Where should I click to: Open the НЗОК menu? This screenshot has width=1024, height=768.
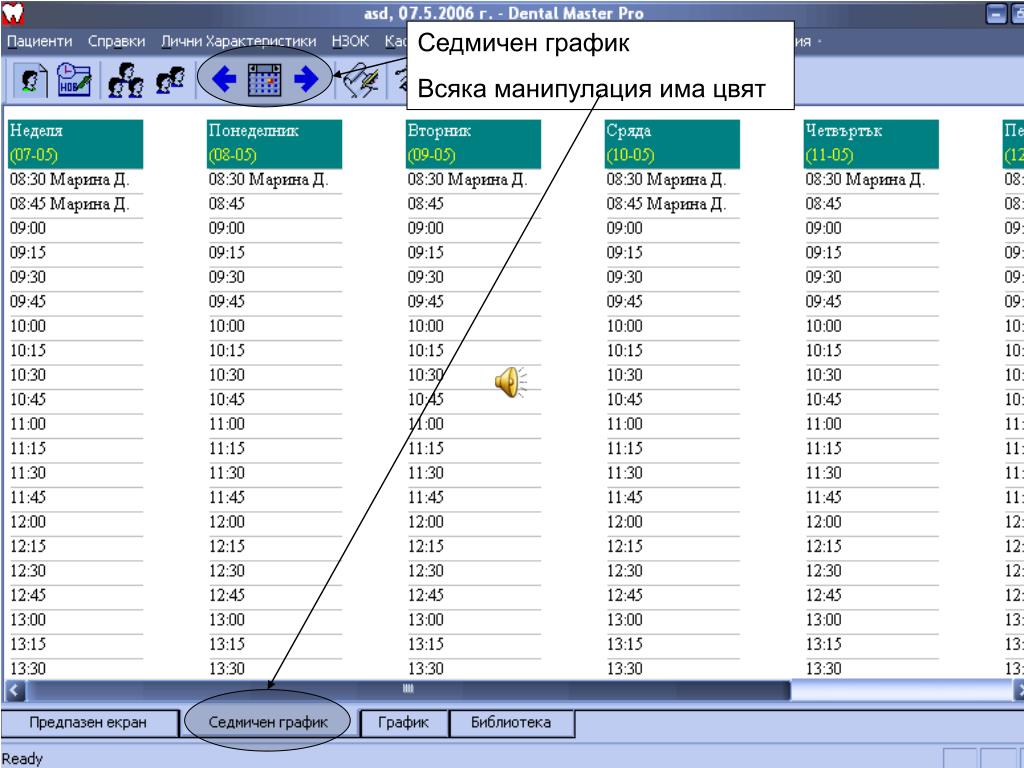pyautogui.click(x=350, y=41)
